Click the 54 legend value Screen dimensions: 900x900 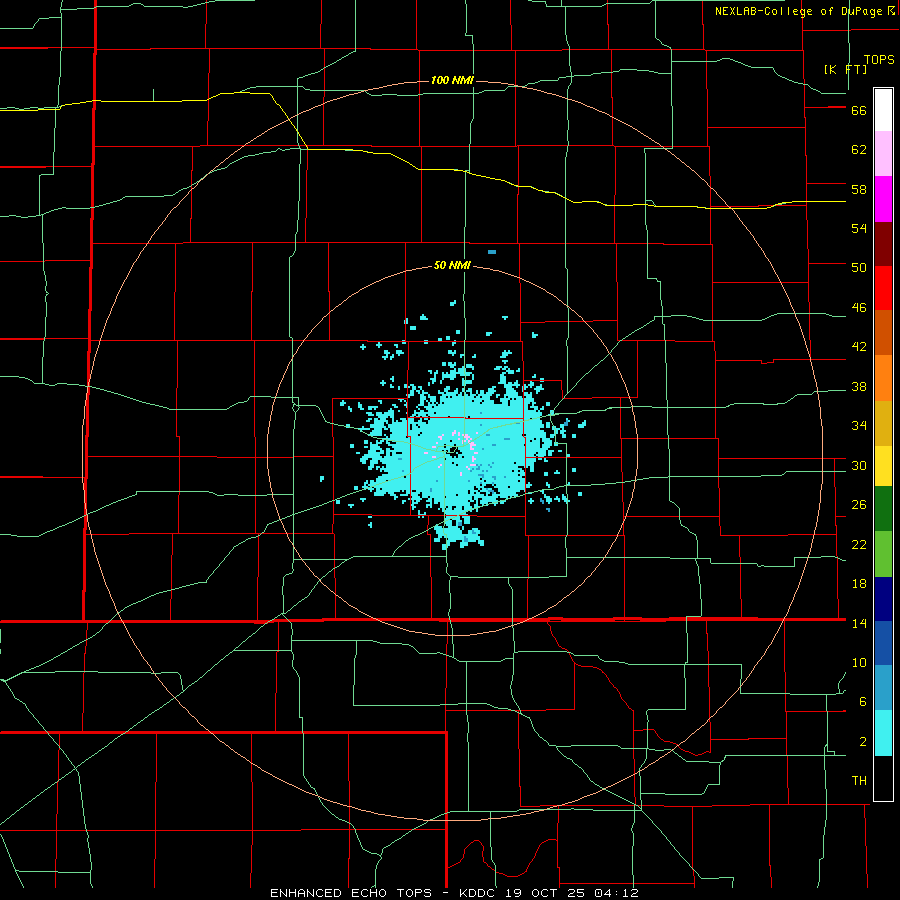[x=859, y=228]
